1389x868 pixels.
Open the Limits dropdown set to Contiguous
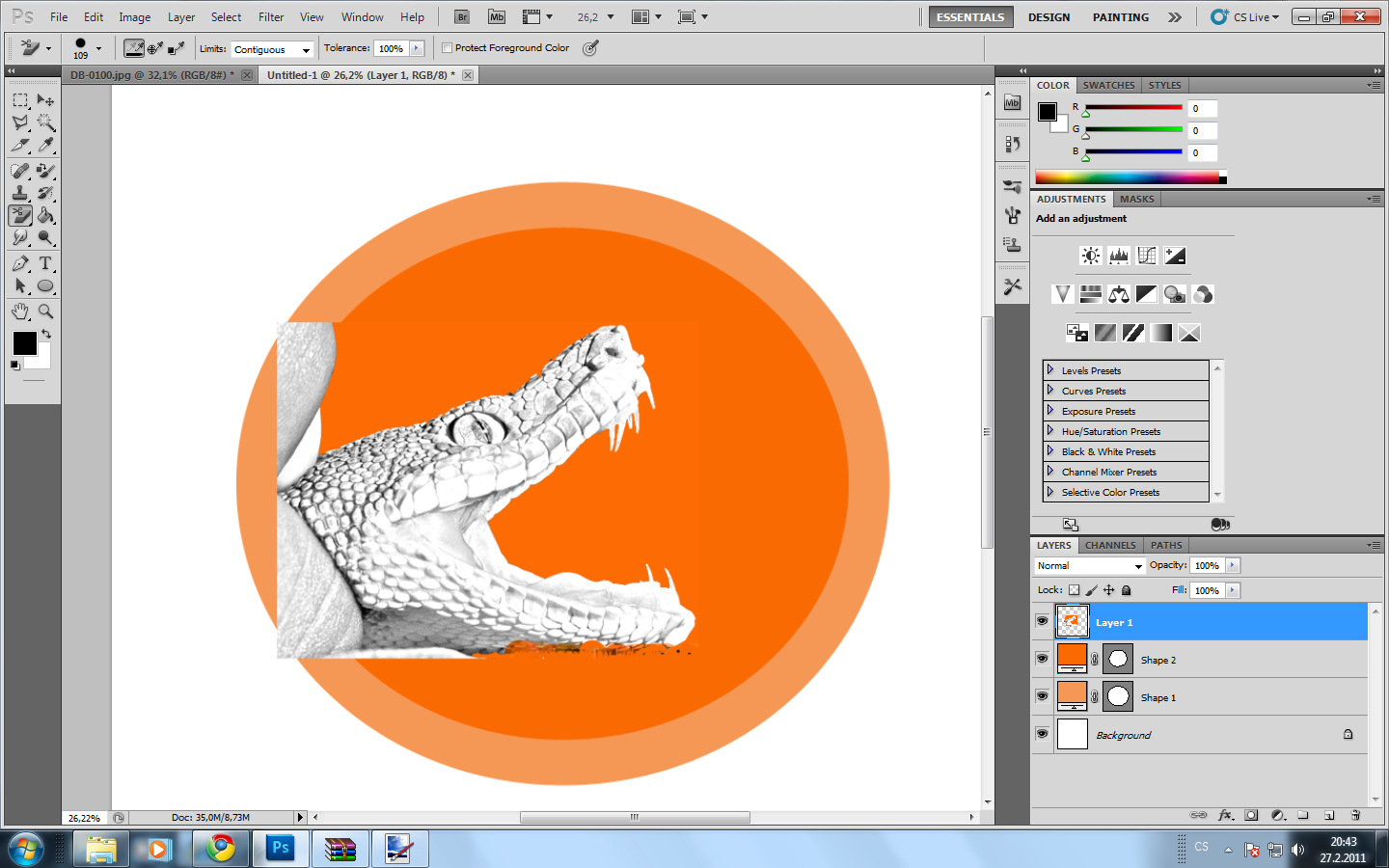click(x=272, y=49)
